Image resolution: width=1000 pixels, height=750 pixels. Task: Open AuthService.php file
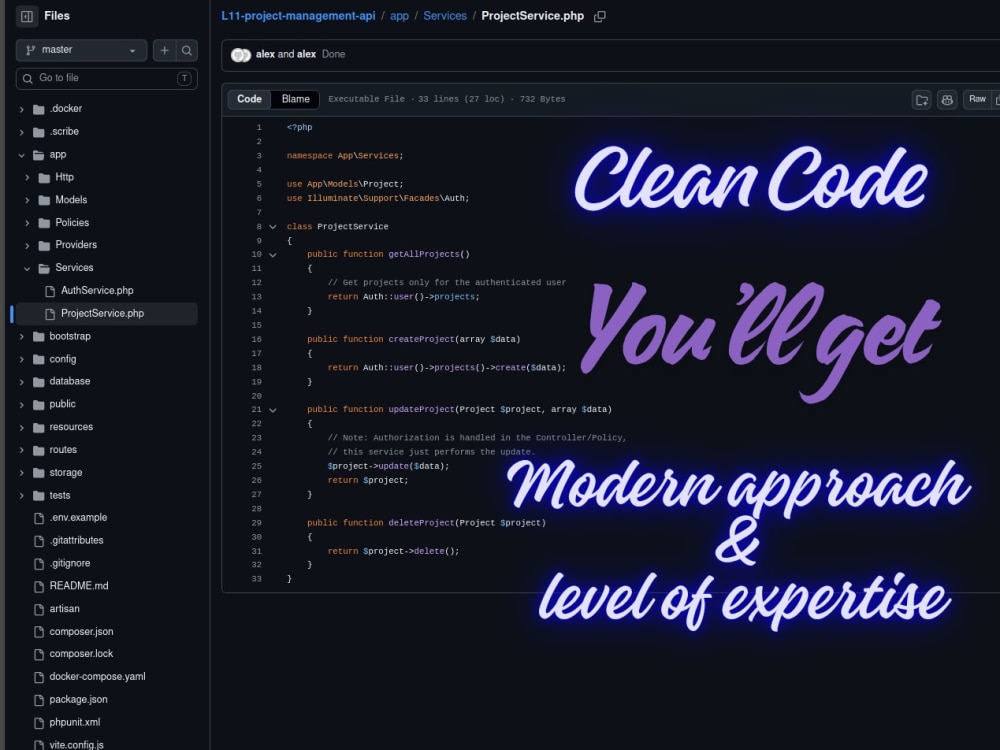[x=97, y=291]
